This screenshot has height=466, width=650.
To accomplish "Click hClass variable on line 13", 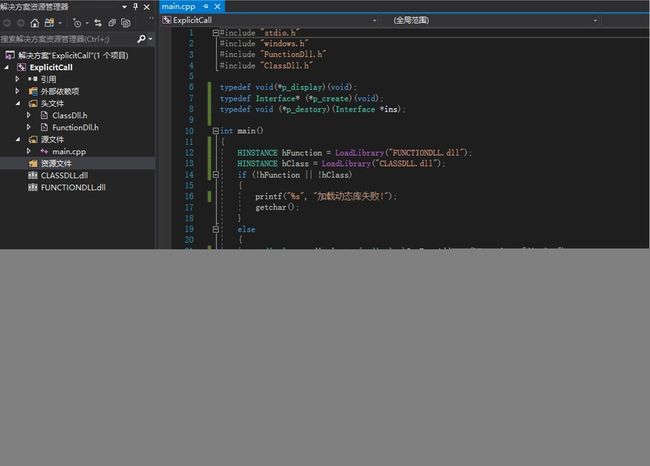I will click(295, 163).
